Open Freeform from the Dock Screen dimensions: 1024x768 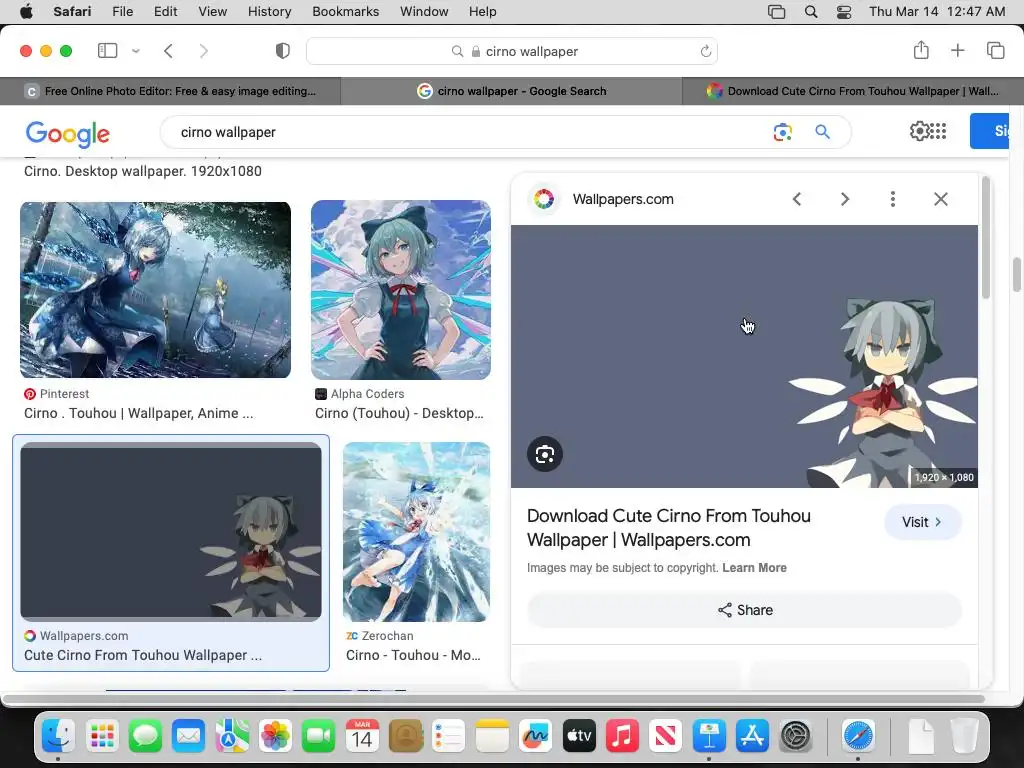(536, 736)
